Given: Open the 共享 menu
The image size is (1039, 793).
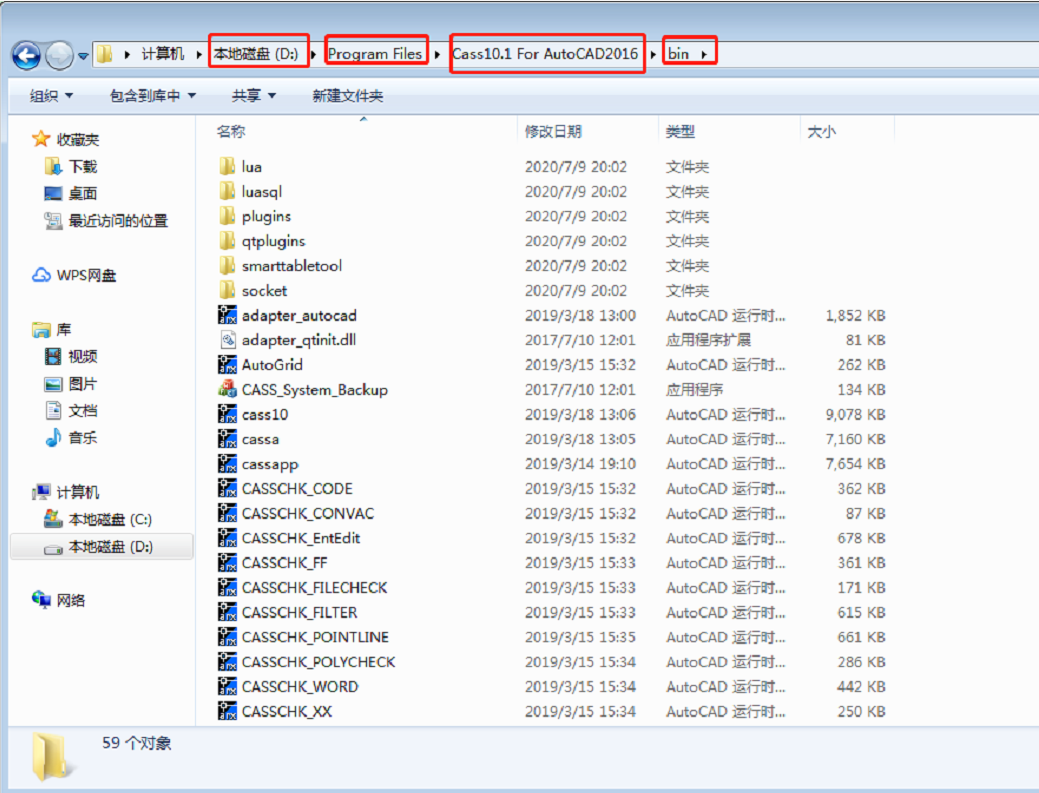Looking at the screenshot, I should click(254, 96).
